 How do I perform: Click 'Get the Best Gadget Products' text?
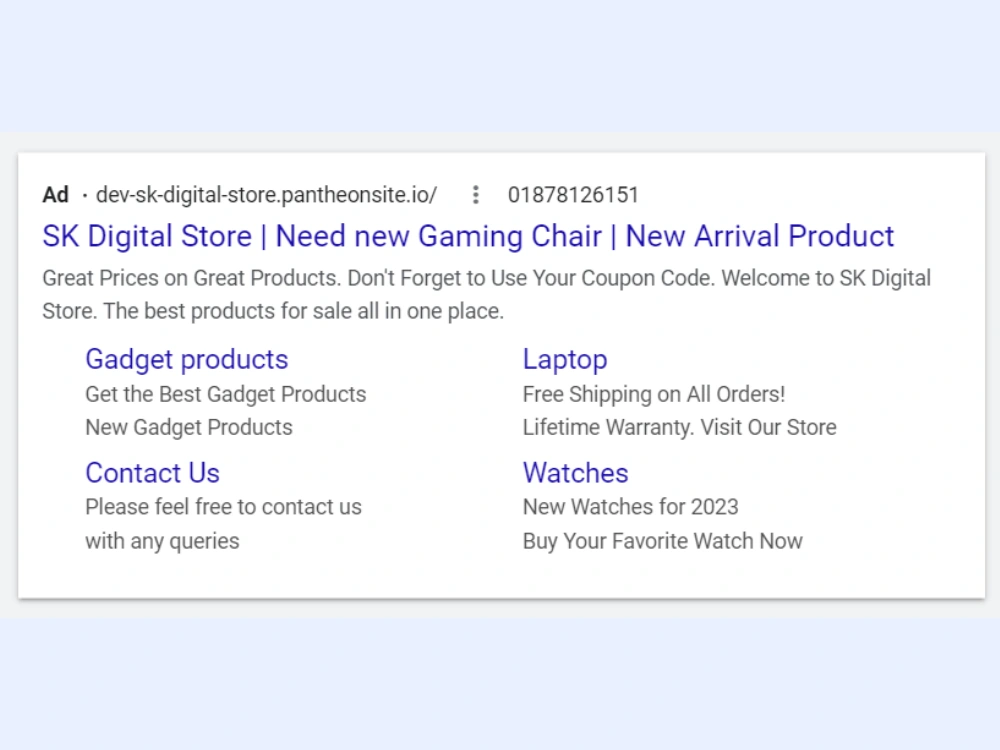[x=226, y=394]
